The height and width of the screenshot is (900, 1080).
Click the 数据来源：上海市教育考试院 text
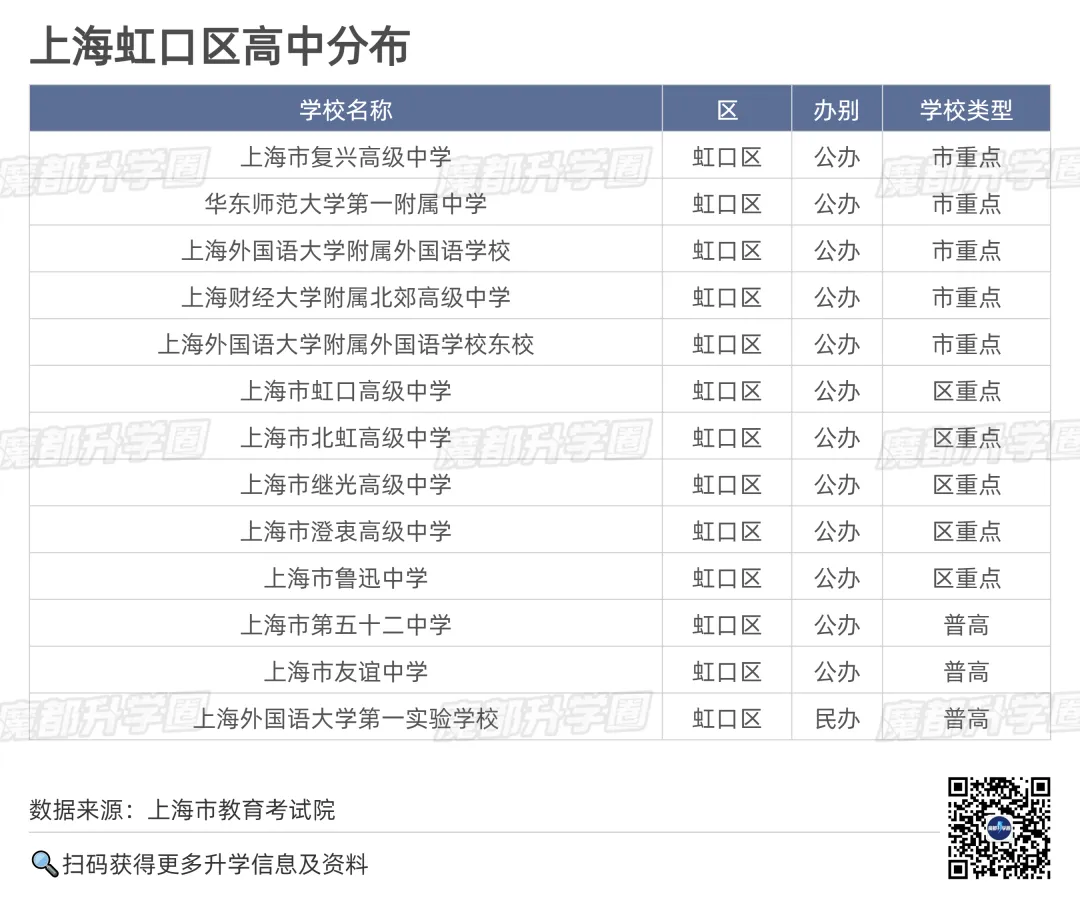click(x=183, y=809)
